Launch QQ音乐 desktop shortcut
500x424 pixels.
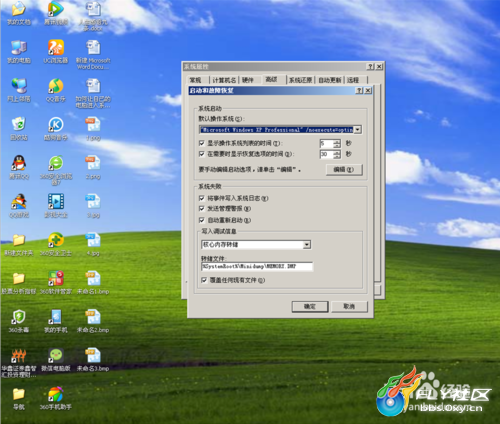[x=56, y=86]
